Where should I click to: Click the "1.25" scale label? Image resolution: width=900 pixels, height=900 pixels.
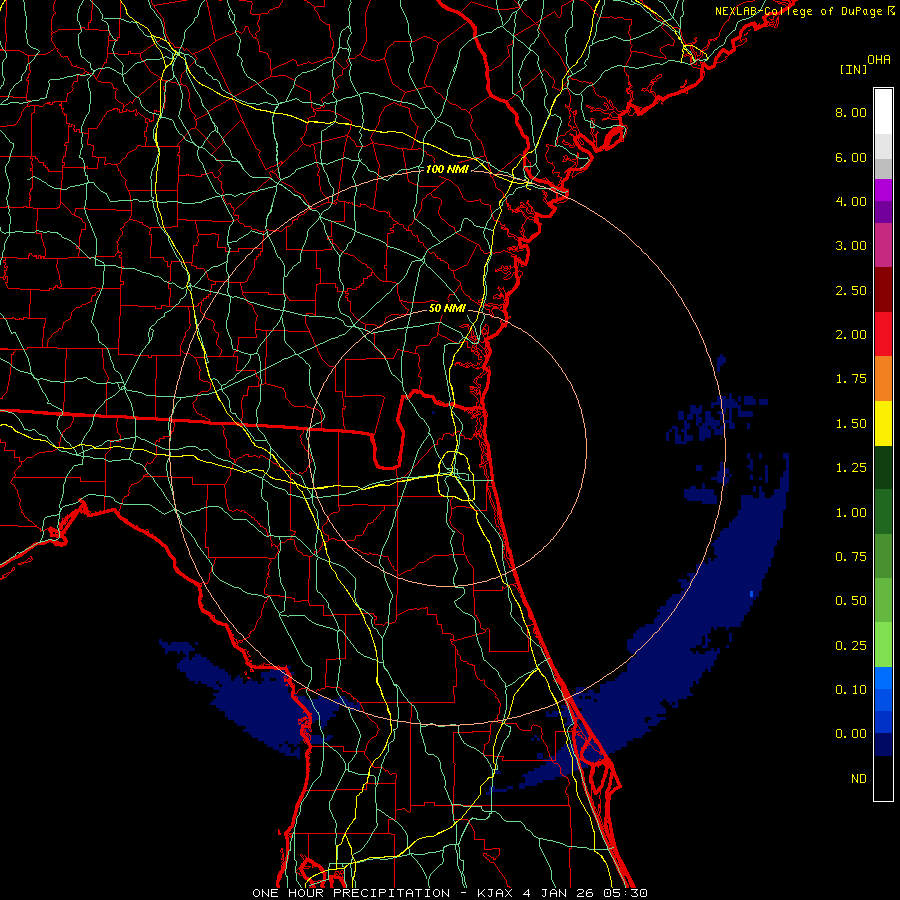tap(851, 468)
